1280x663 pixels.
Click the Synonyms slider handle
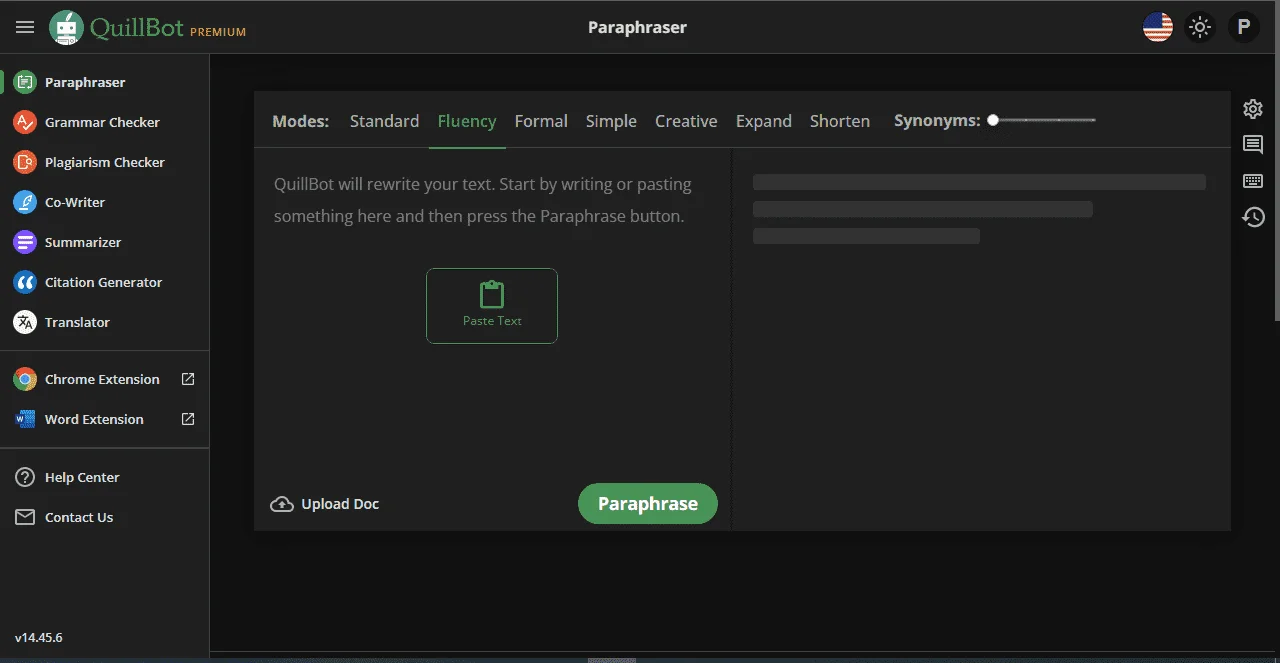click(993, 120)
